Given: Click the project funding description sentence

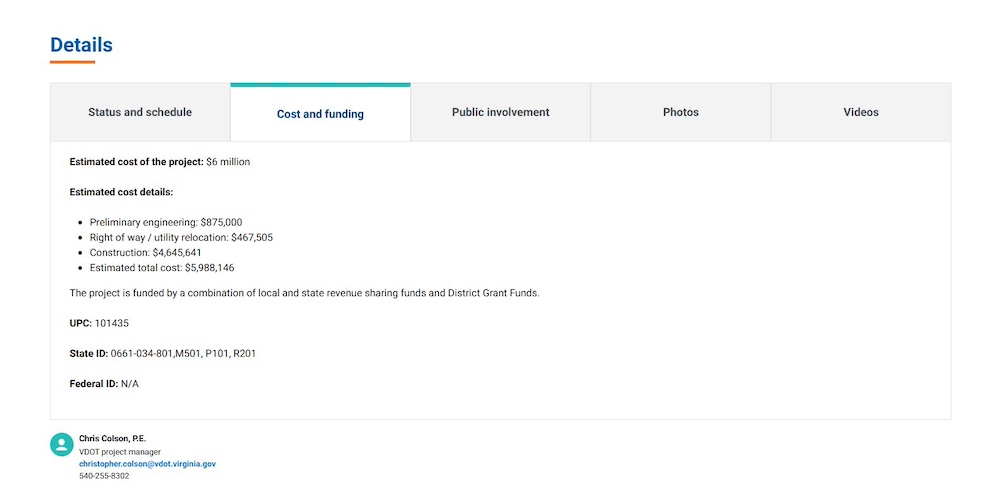Looking at the screenshot, I should (304, 293).
